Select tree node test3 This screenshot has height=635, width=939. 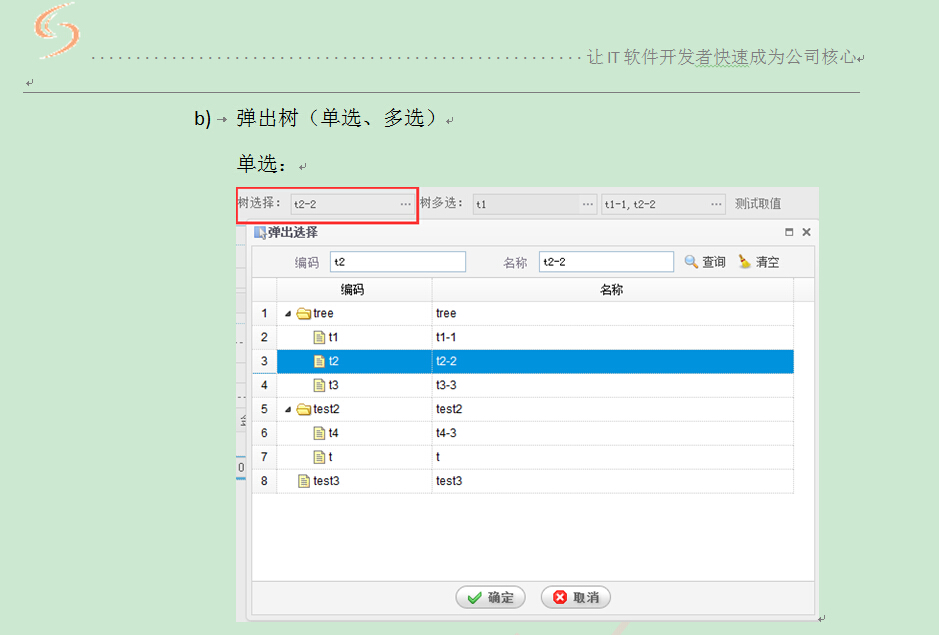pyautogui.click(x=326, y=481)
